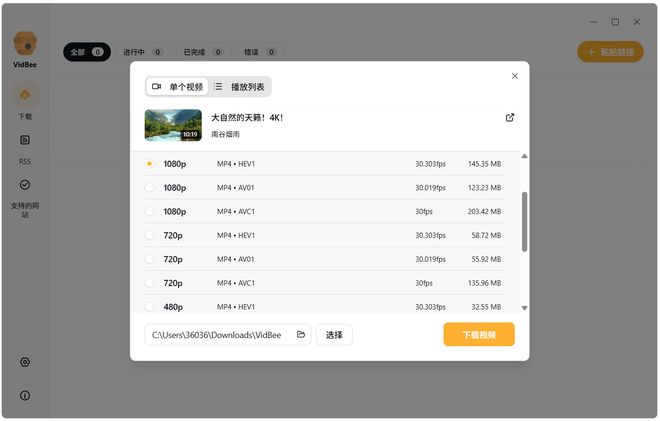Click the 粘贴链接 button
Screen dimensions: 660x421
tap(610, 52)
